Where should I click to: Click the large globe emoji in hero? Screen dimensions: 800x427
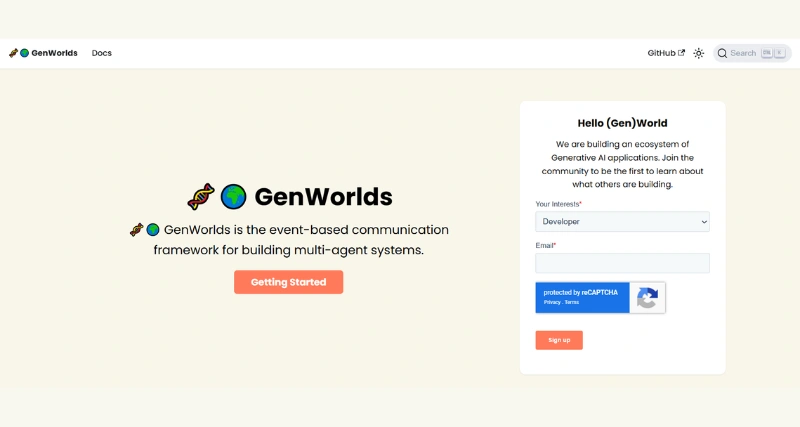pos(233,196)
